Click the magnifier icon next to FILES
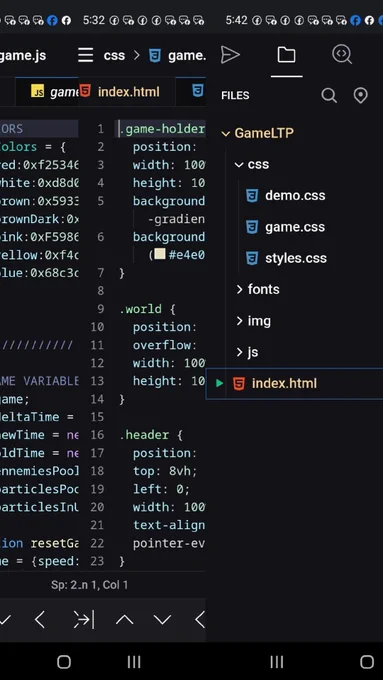 click(x=329, y=95)
